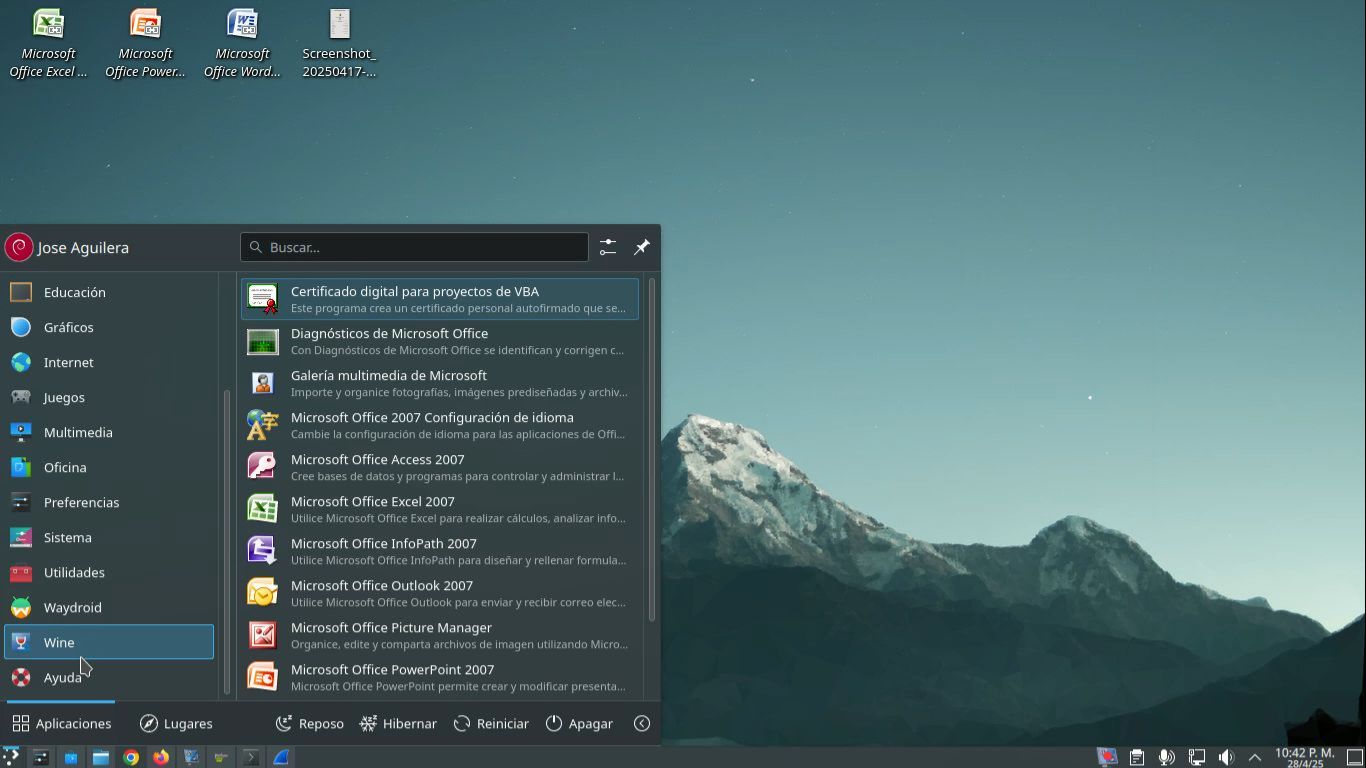
Task: Open the file manager from taskbar
Action: (x=101, y=757)
